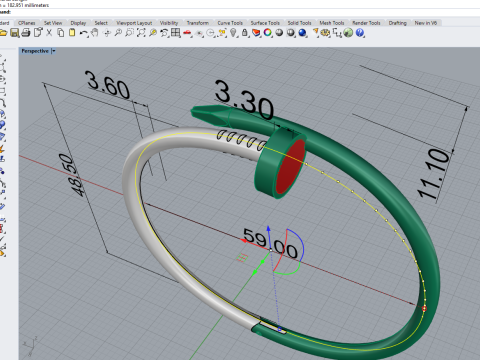Click the Zoom Extents icon
The height and width of the screenshot is (360, 480).
coord(141,33)
